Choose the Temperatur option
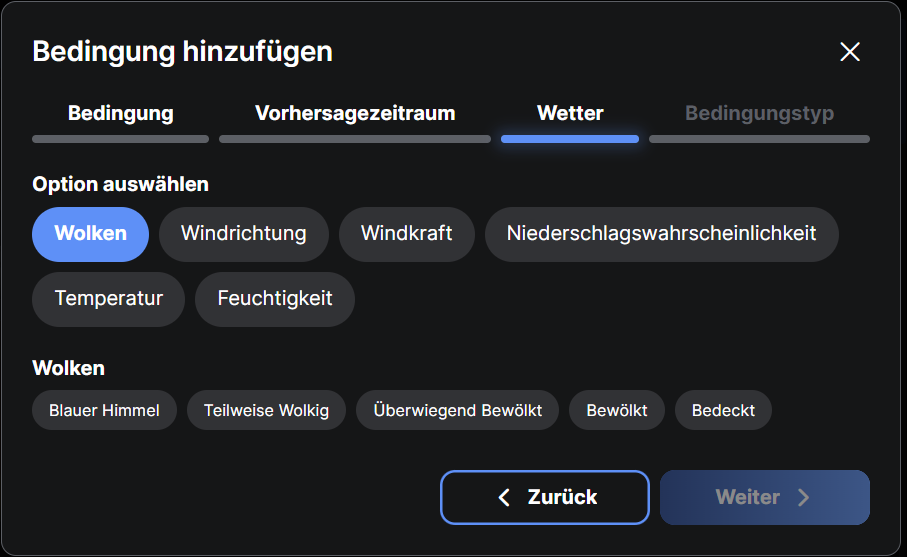The height and width of the screenshot is (557, 907). [108, 299]
